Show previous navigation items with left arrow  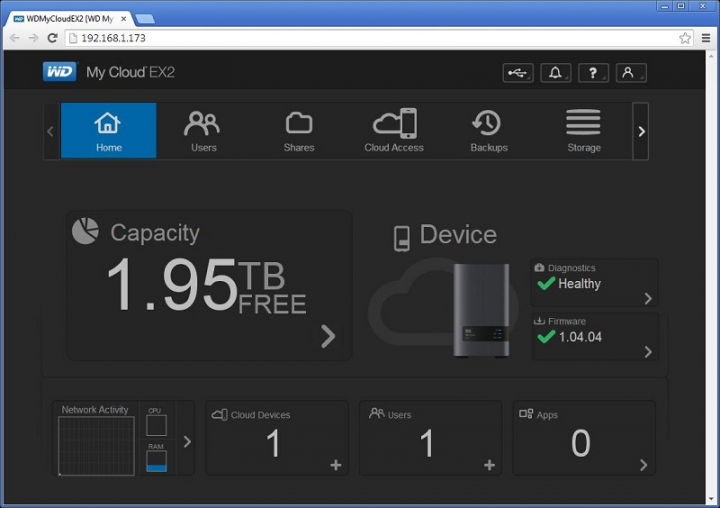tap(51, 131)
